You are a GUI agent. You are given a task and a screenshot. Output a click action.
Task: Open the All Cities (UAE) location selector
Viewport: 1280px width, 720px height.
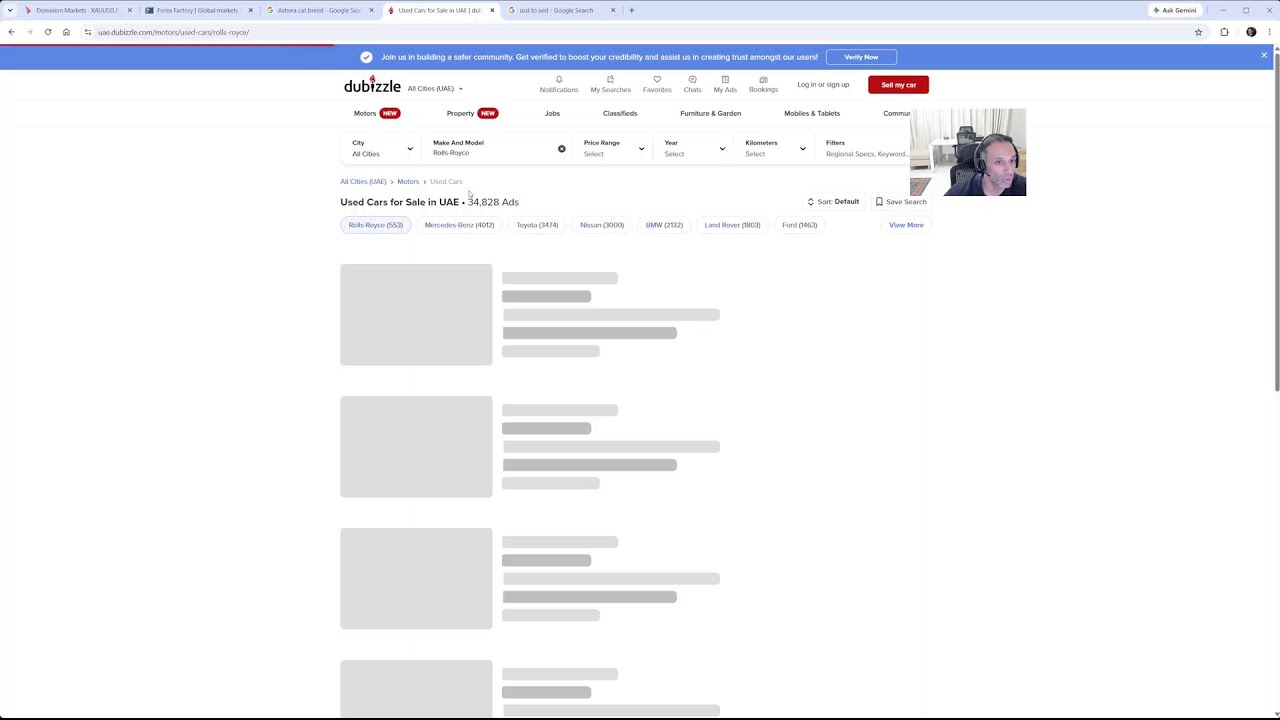pyautogui.click(x=435, y=89)
